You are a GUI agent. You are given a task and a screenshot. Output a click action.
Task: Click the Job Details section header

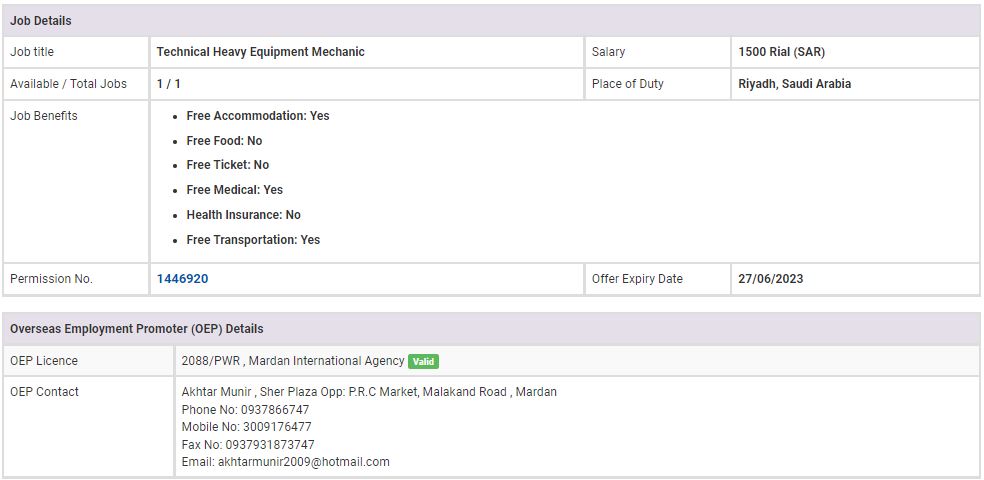(x=41, y=21)
